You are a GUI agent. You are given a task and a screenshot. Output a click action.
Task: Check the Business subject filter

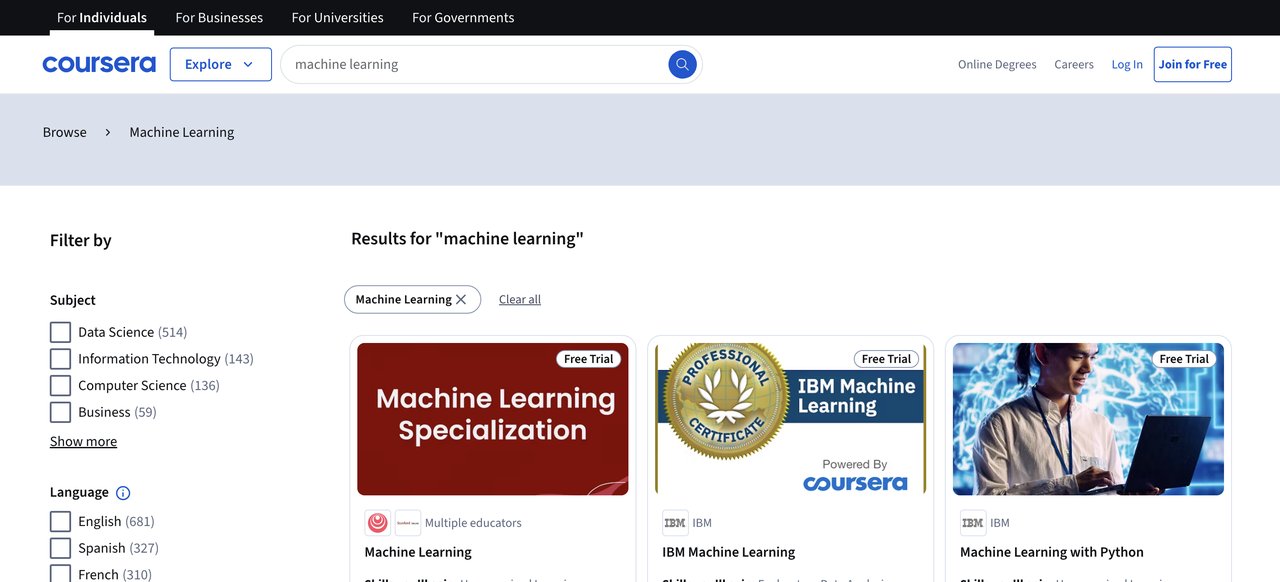61,412
